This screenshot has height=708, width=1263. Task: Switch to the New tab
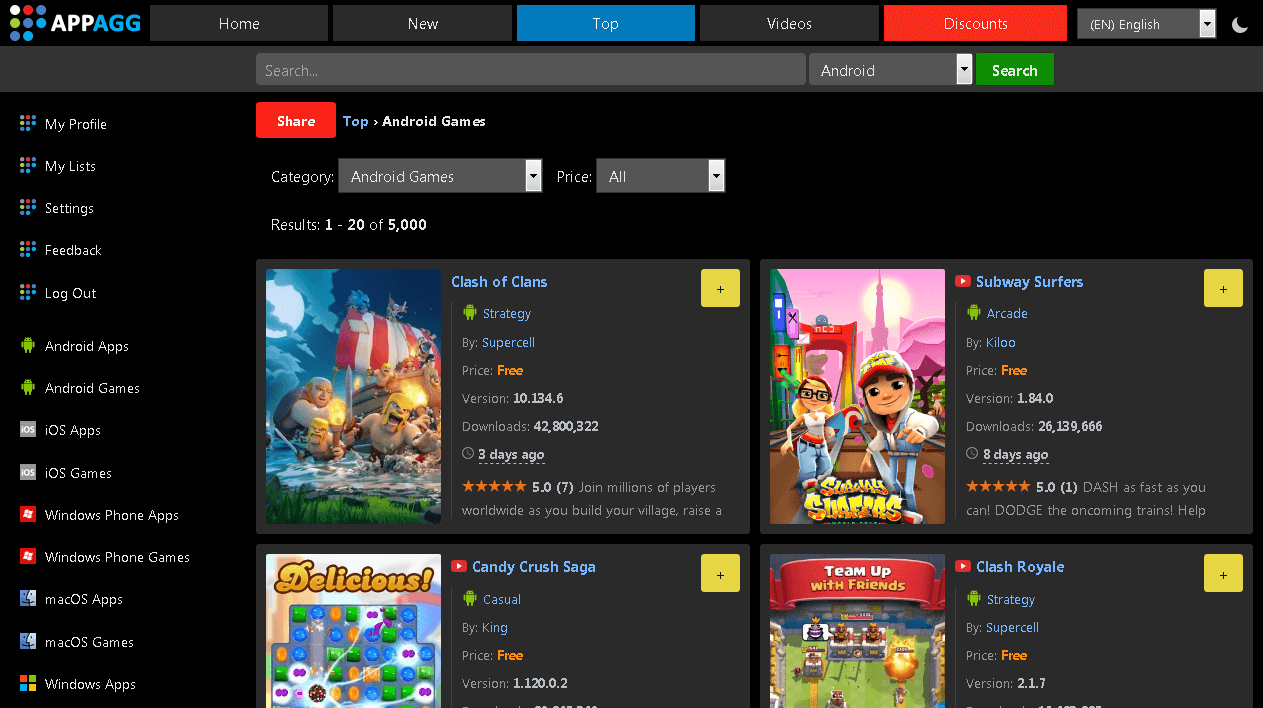422,23
